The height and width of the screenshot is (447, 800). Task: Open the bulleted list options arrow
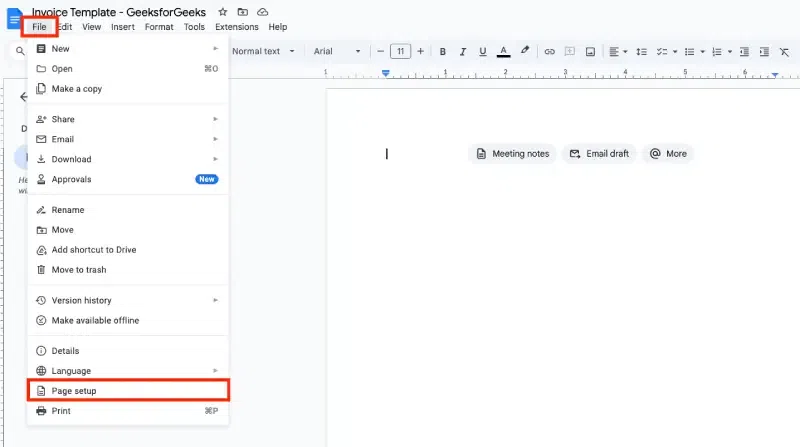pos(703,52)
